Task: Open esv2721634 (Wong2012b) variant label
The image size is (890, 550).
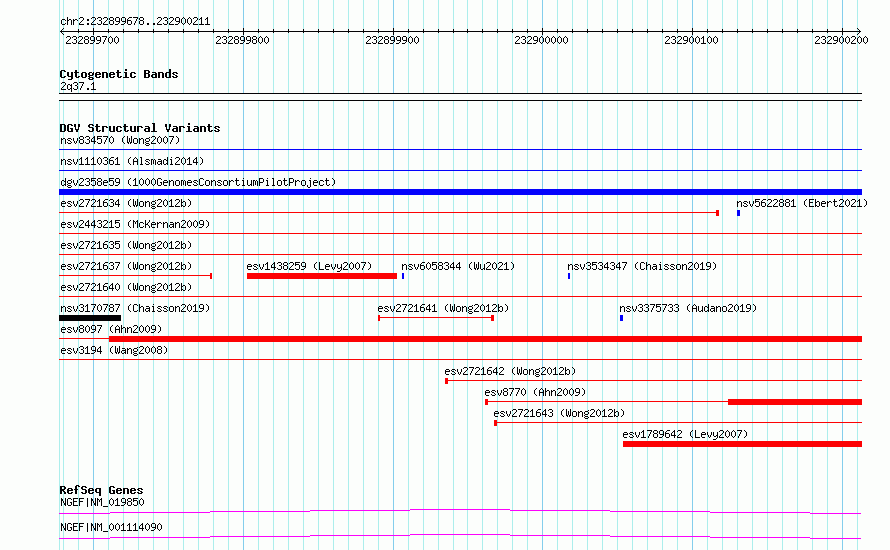Action: point(126,203)
